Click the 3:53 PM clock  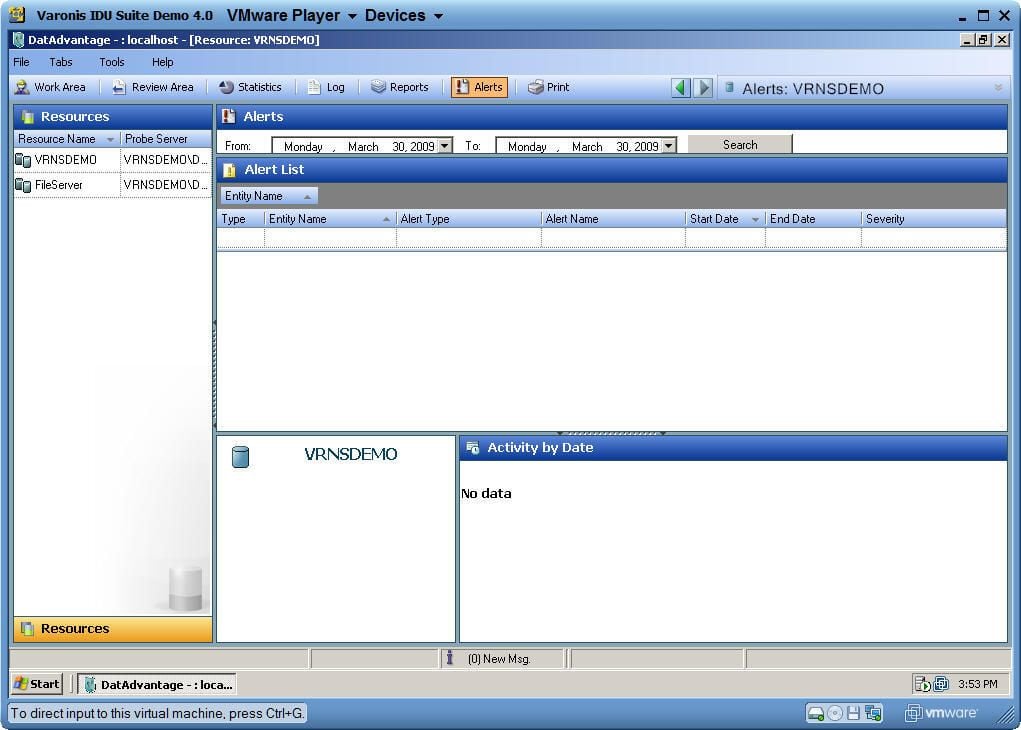tap(977, 684)
